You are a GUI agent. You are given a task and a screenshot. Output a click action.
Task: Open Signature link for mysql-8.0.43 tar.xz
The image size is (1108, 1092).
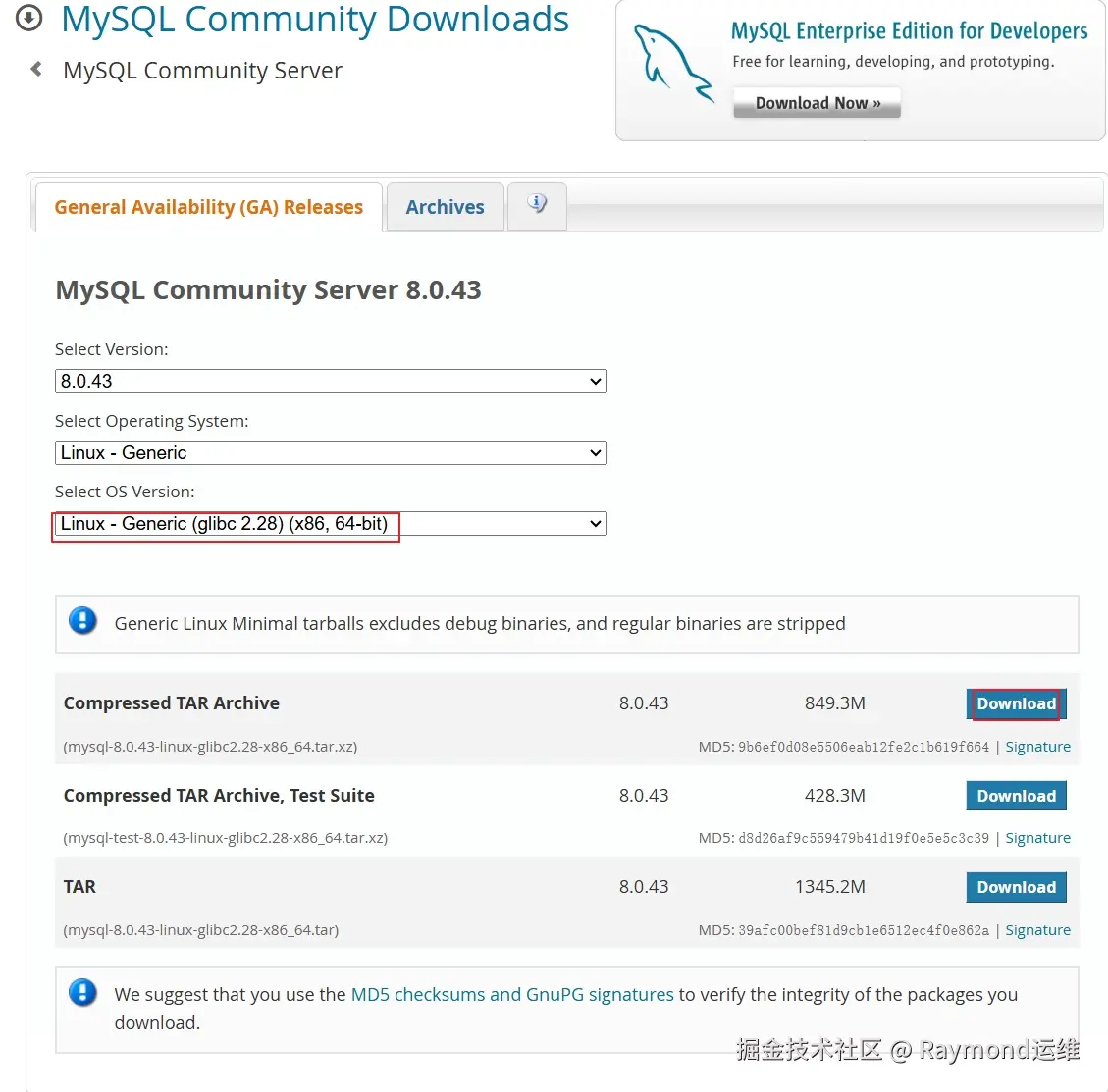coord(1038,747)
